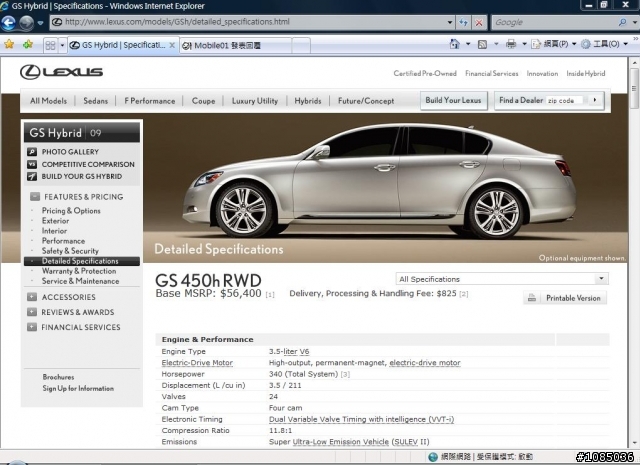This screenshot has height=465, width=640.
Task: Open the Print dropdown arrow
Action: [524, 44]
